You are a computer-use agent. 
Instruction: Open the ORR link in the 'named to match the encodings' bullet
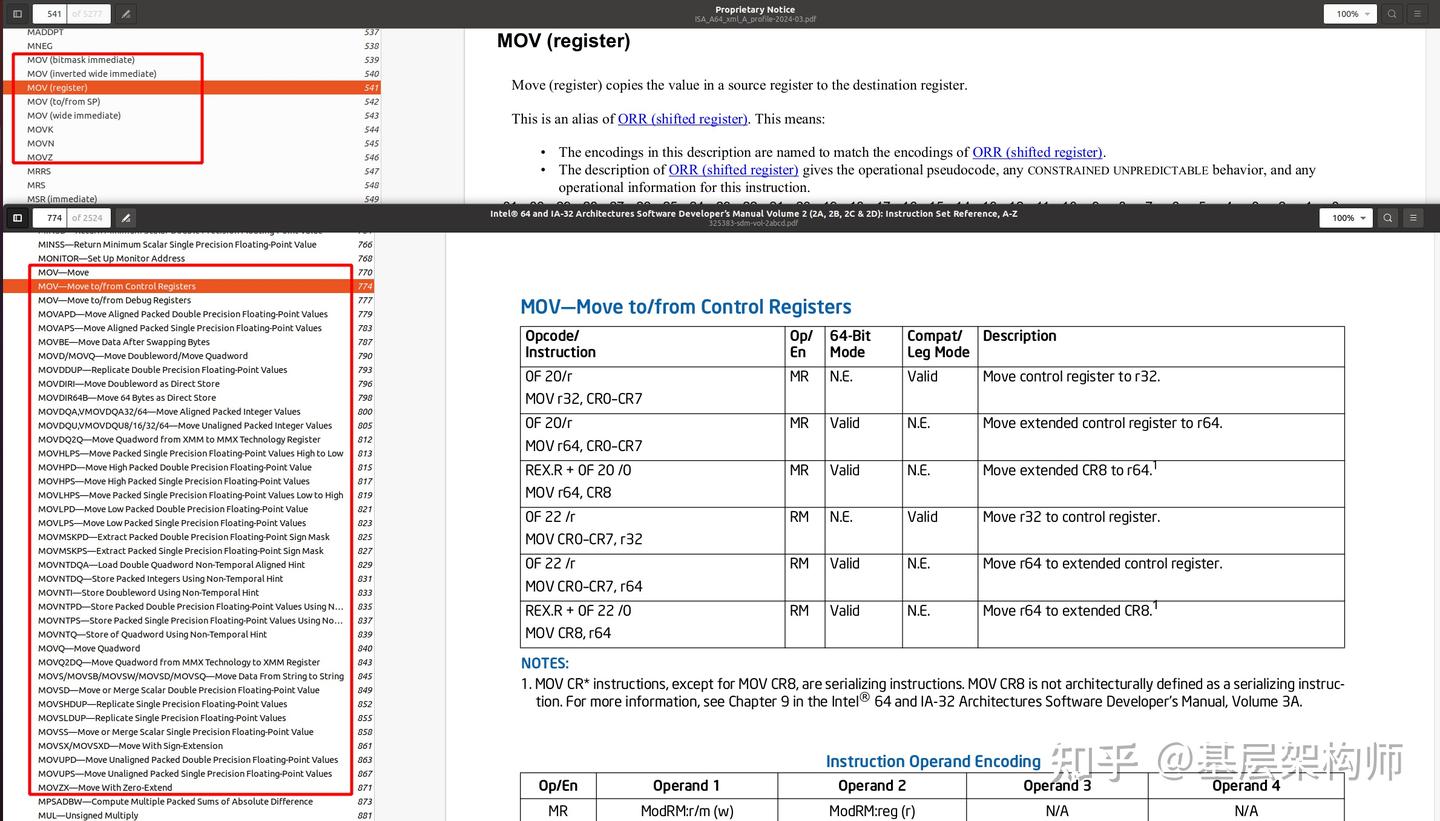tap(1037, 152)
